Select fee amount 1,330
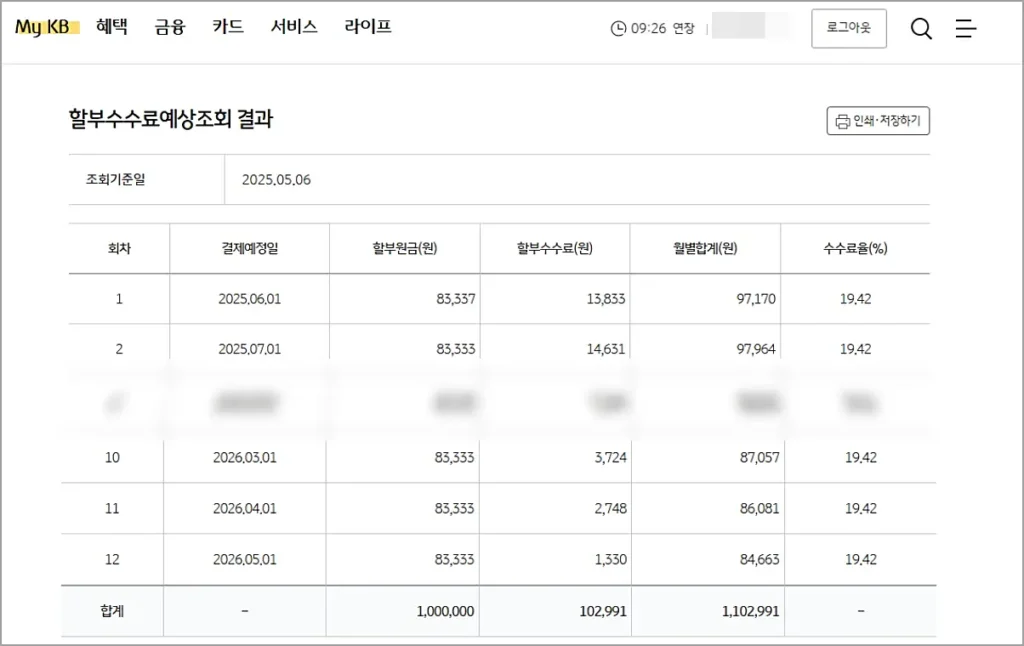 [x=611, y=559]
